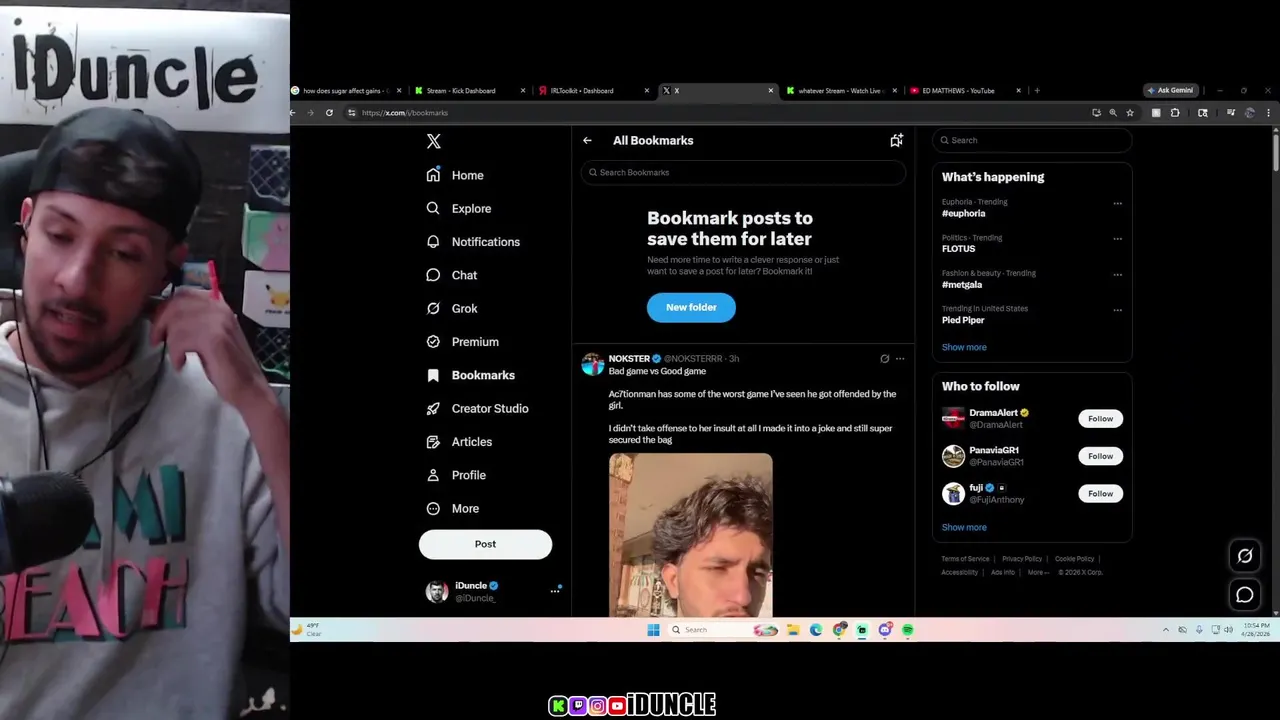The width and height of the screenshot is (1280, 720).
Task: Open Creator Studio
Action: pyautogui.click(x=477, y=408)
